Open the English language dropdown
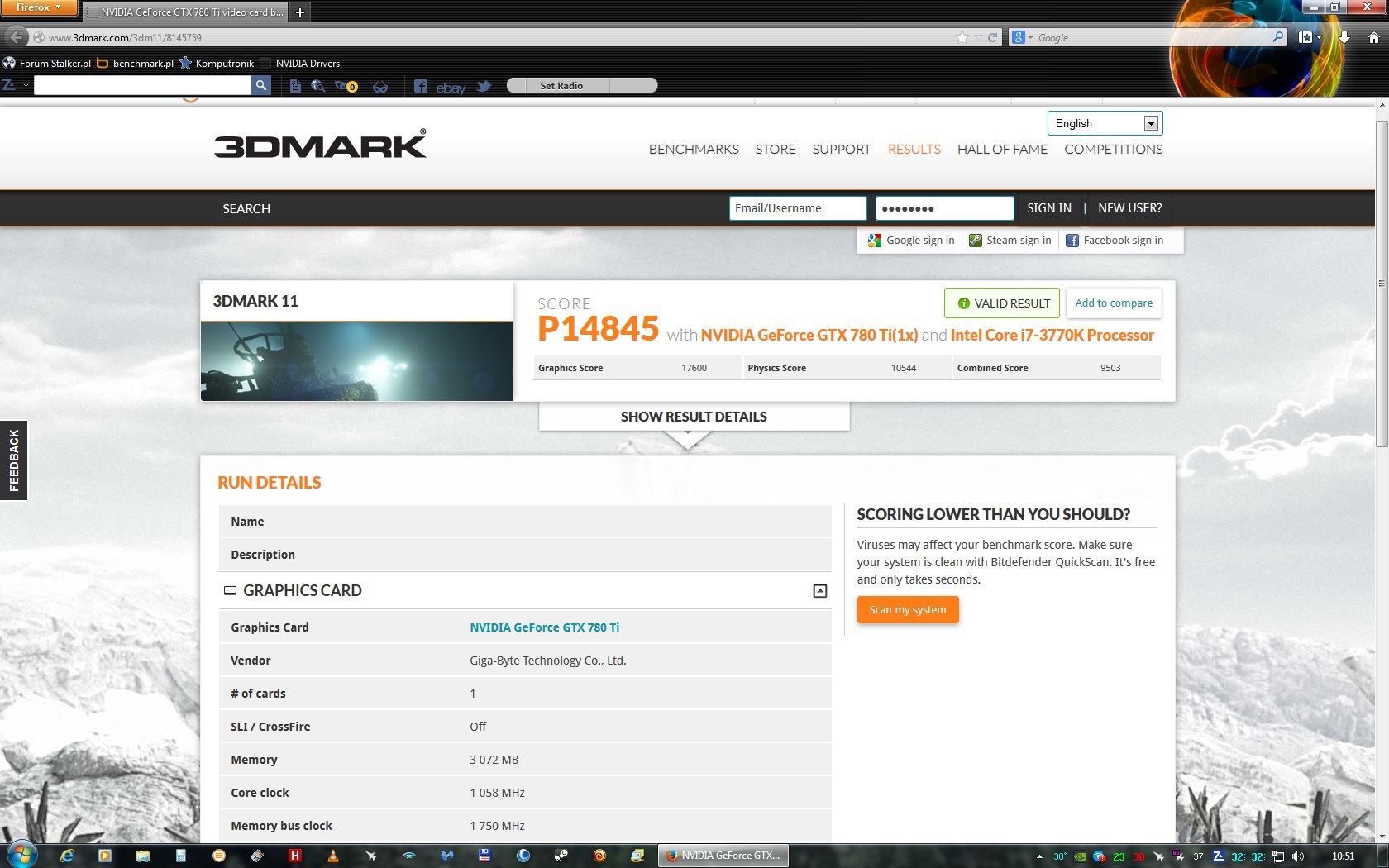1389x868 pixels. [x=1105, y=123]
